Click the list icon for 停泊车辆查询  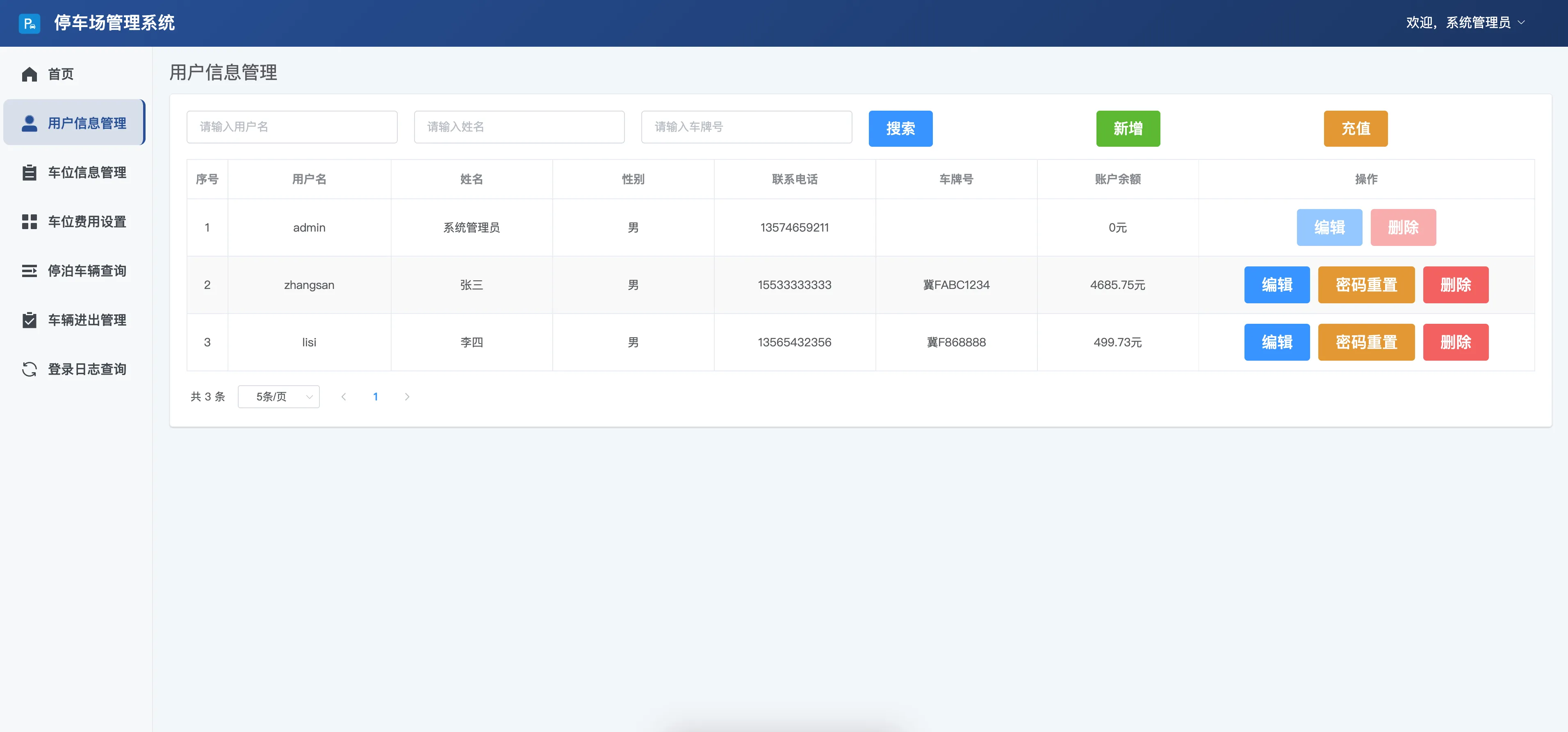29,271
